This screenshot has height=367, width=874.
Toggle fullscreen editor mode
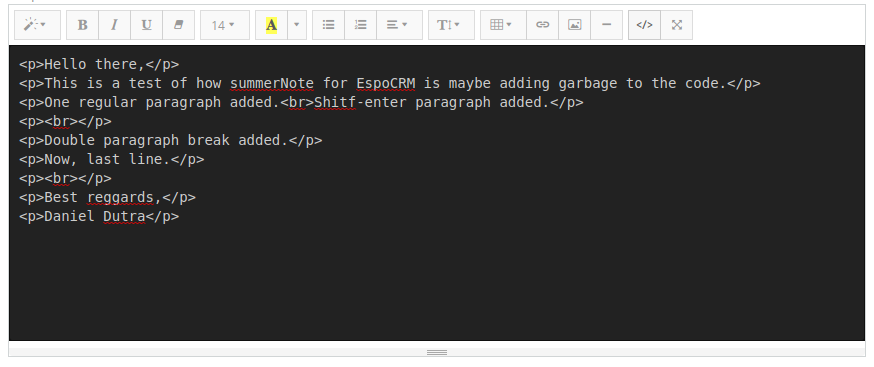(x=677, y=25)
